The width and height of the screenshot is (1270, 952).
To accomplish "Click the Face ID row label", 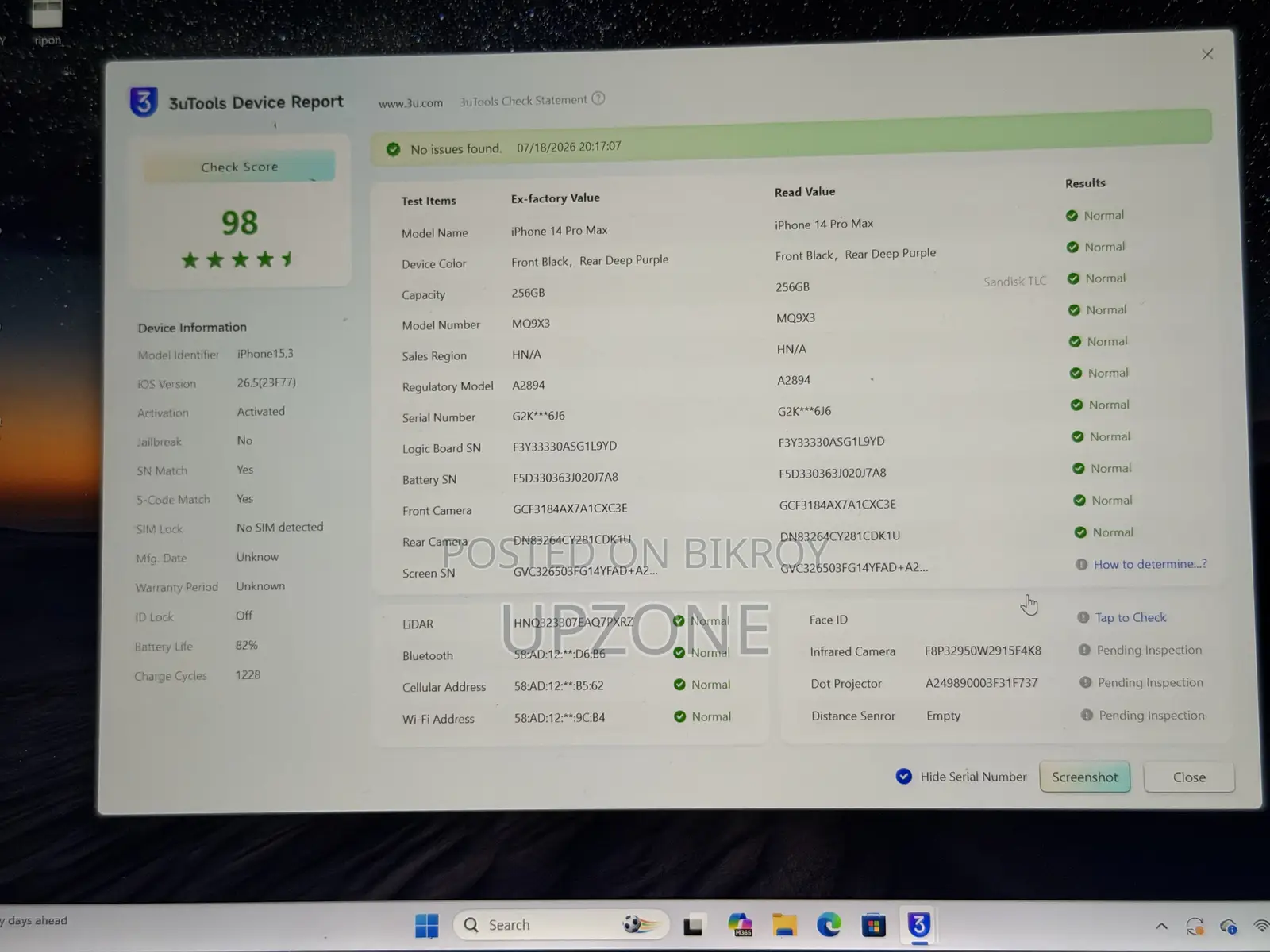I will point(829,620).
